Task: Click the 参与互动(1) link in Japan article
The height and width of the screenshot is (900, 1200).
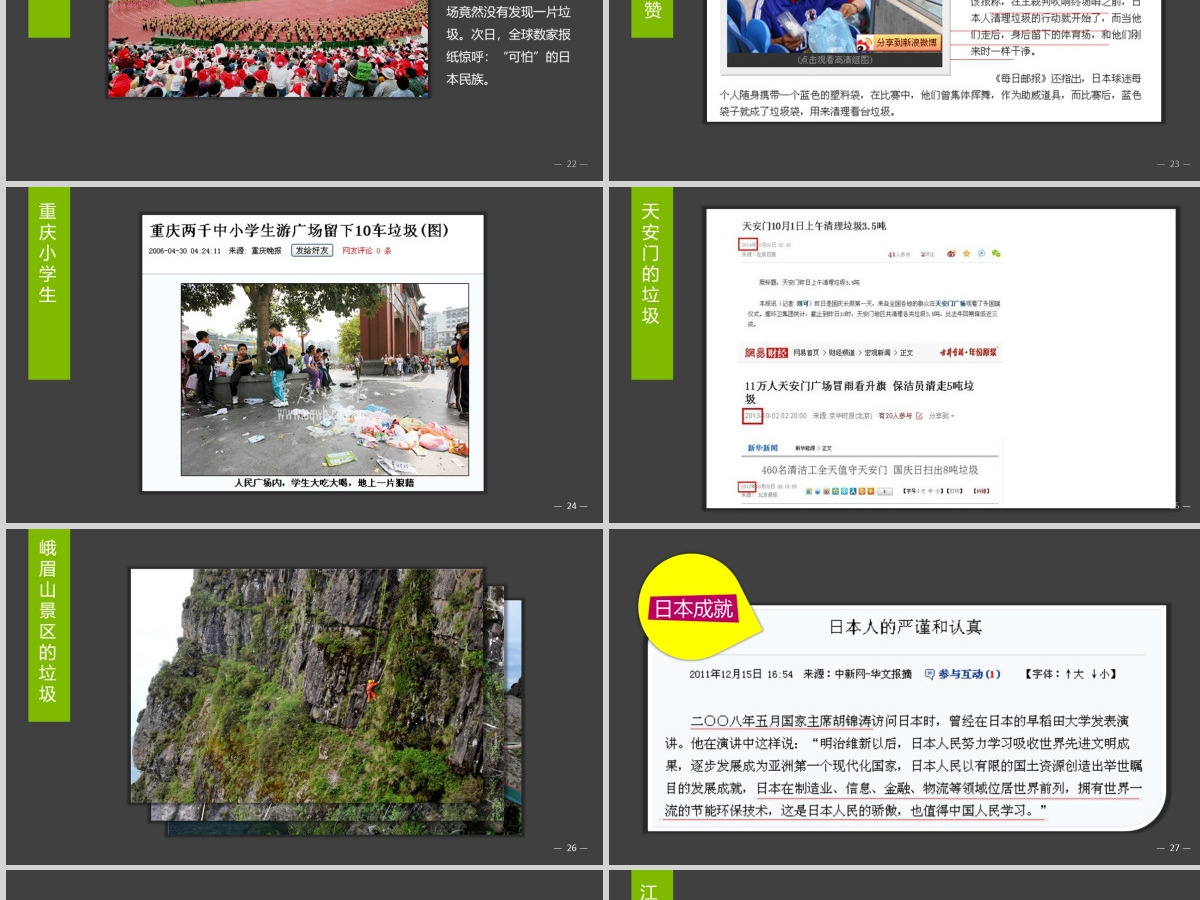Action: tap(962, 675)
